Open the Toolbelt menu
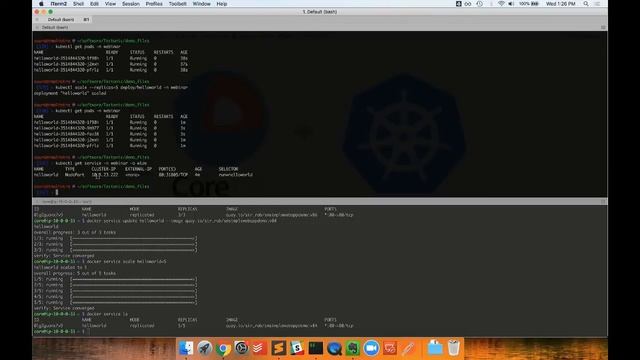Viewport: 640px width, 360px height. (178, 4)
